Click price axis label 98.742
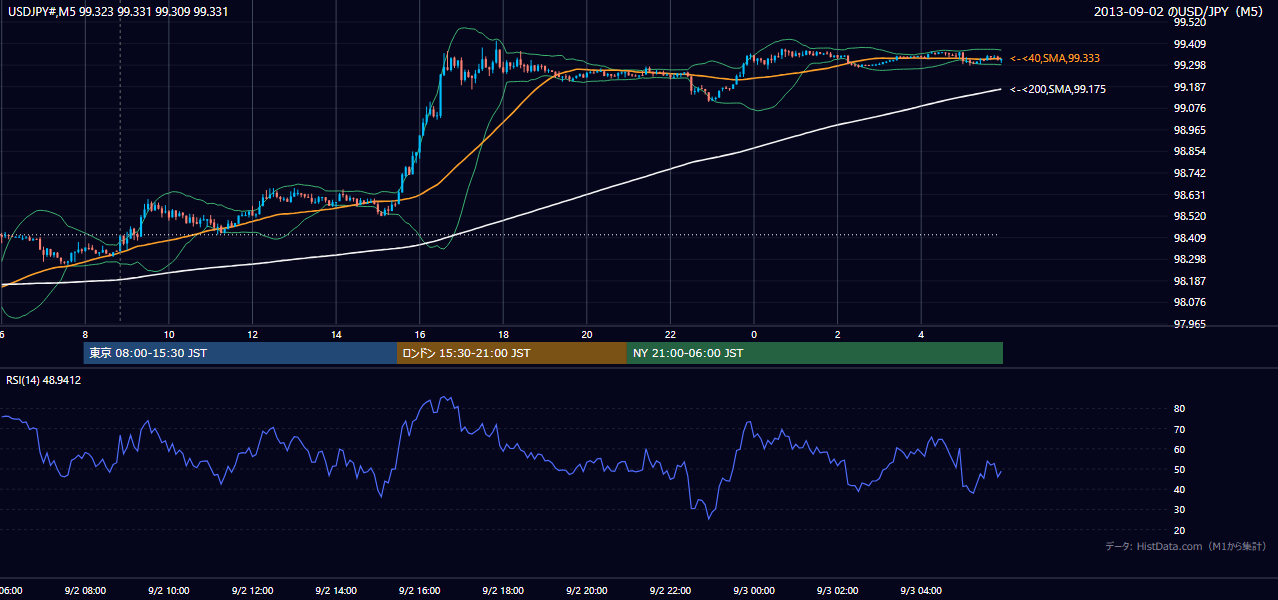1278x600 pixels. coord(1188,173)
